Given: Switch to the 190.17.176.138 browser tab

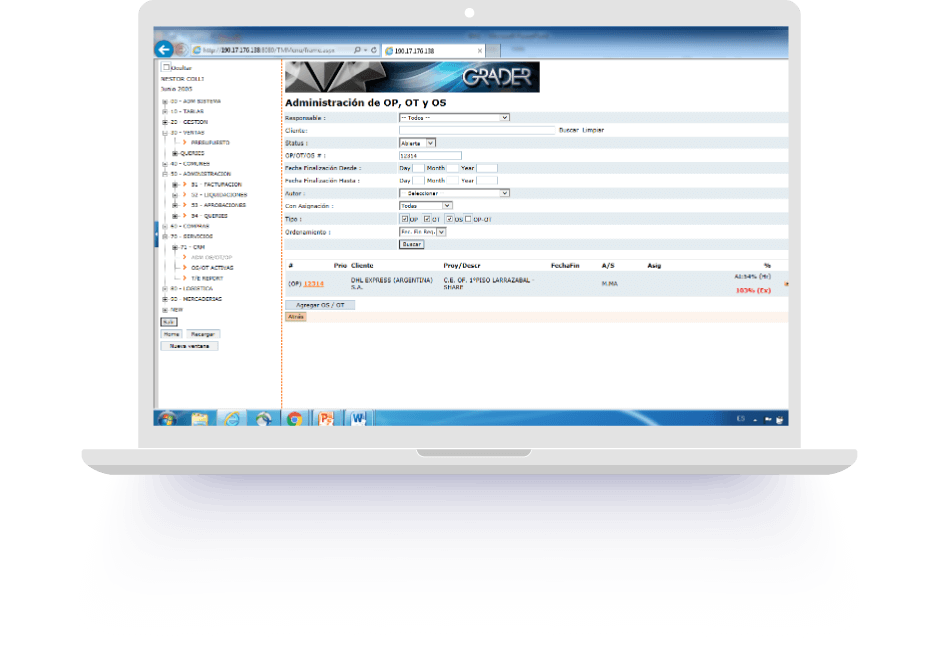Looking at the screenshot, I should [432, 50].
